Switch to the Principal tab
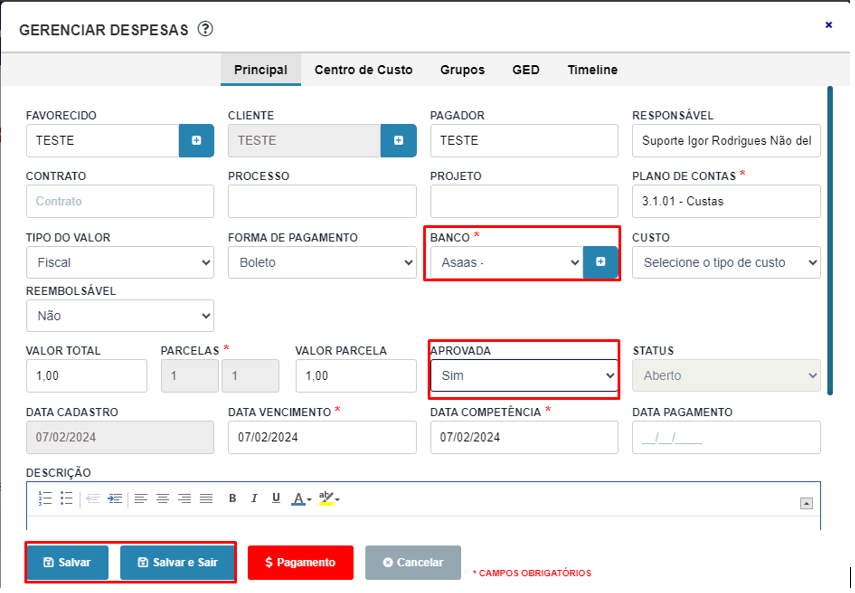 click(x=261, y=70)
